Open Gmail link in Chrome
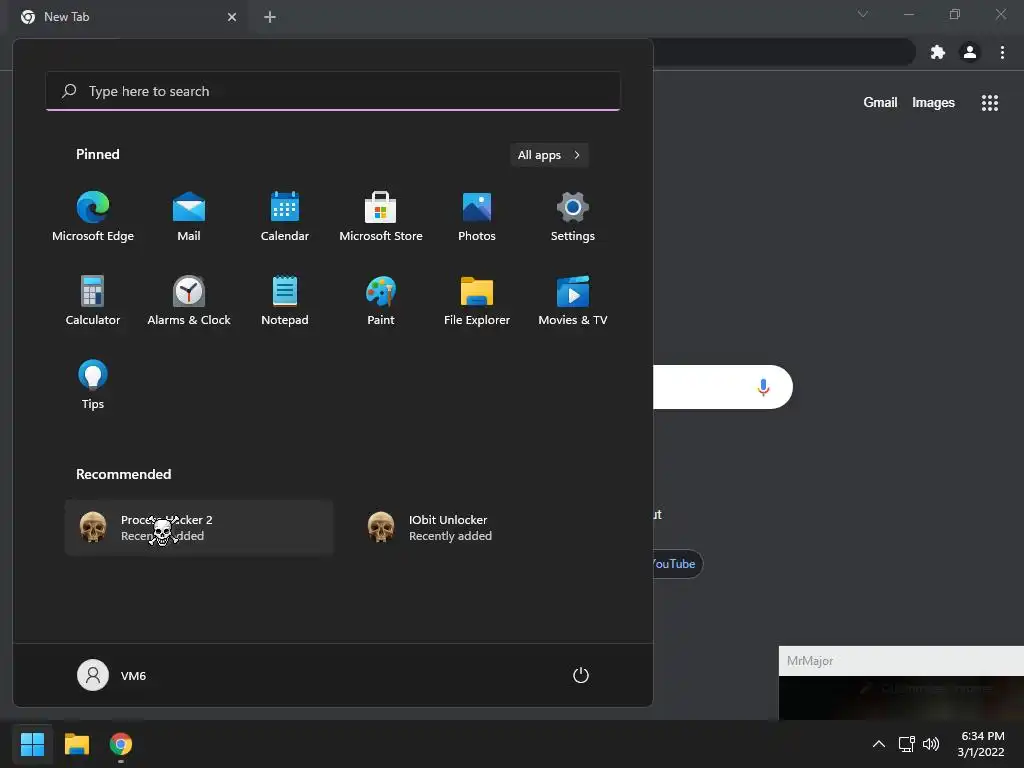Screen dimensions: 1024x768 pyautogui.click(x=880, y=103)
